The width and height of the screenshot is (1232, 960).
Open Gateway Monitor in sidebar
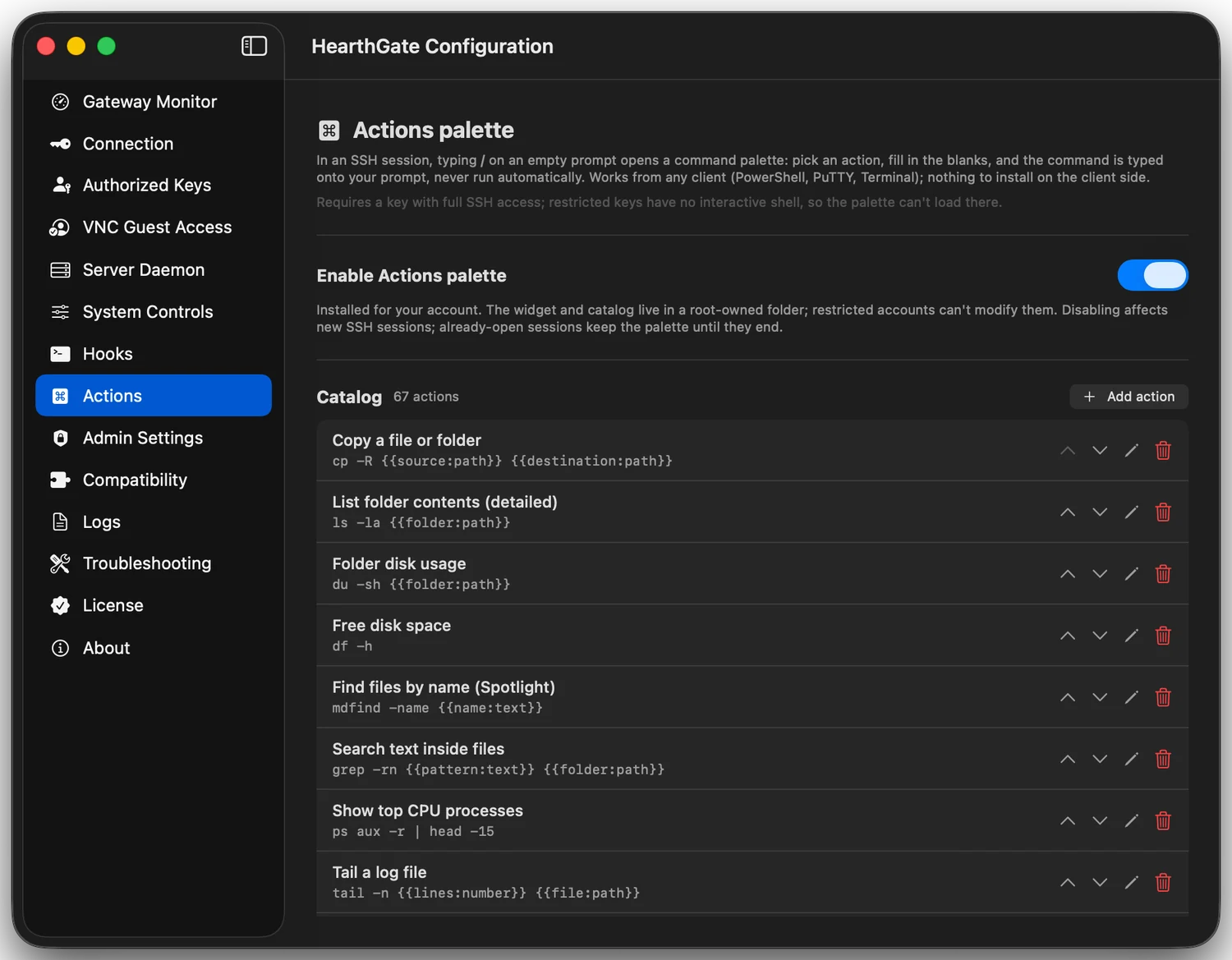(154, 102)
